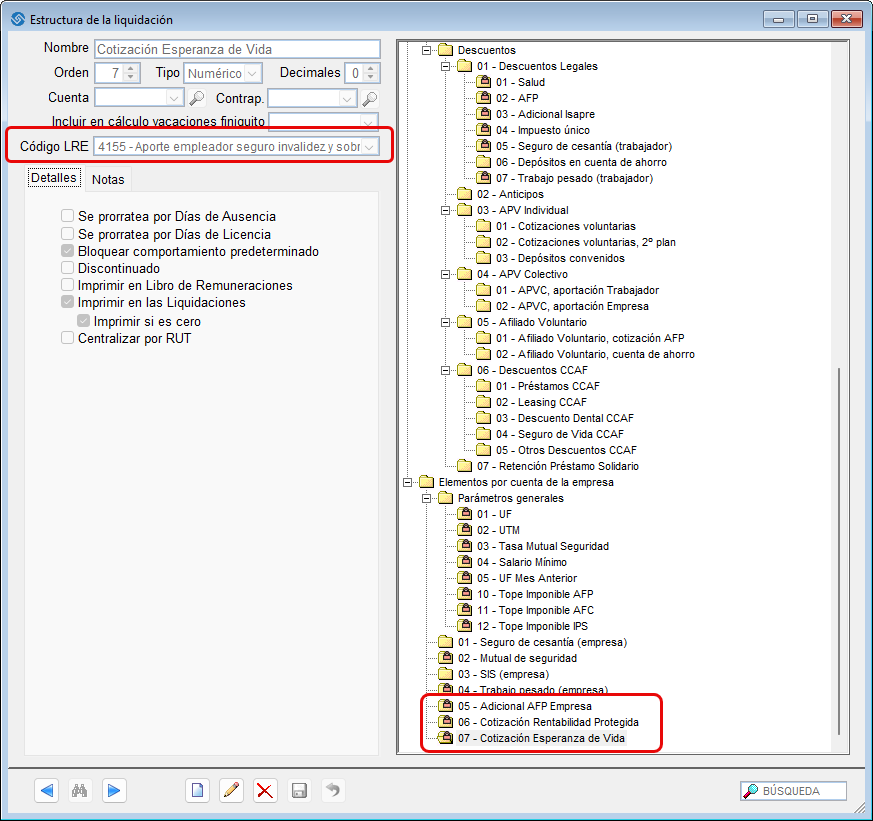Screen dimensions: 873x821
Task: Select locked icon of 01 - UF
Action: [464, 514]
